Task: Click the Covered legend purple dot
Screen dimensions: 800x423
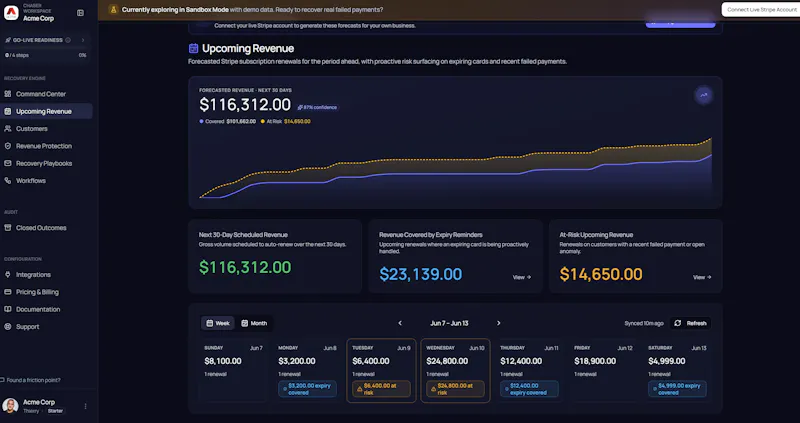Action: [x=202, y=121]
